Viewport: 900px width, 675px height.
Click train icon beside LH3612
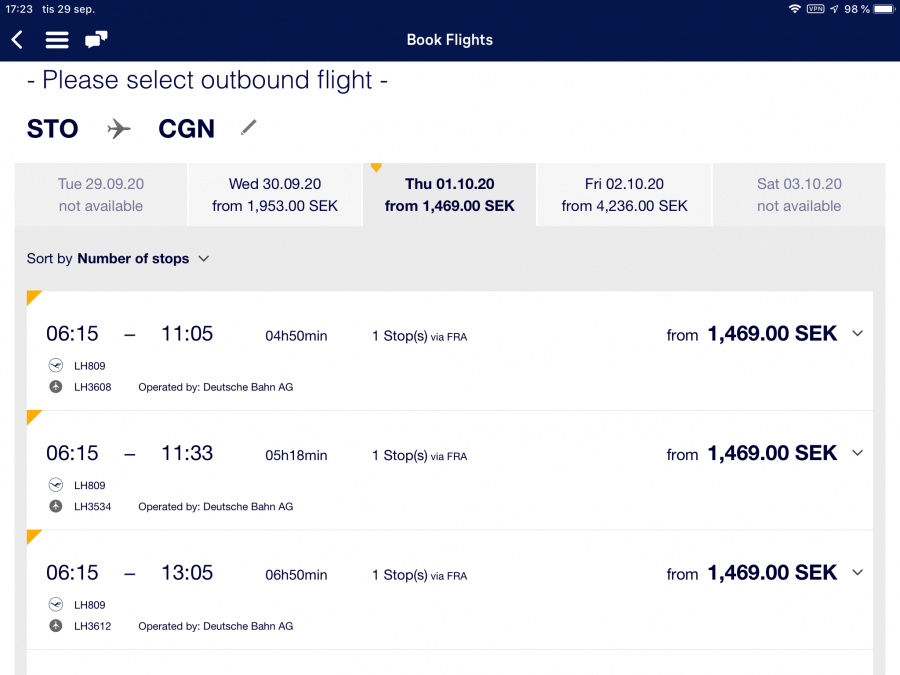[56, 626]
